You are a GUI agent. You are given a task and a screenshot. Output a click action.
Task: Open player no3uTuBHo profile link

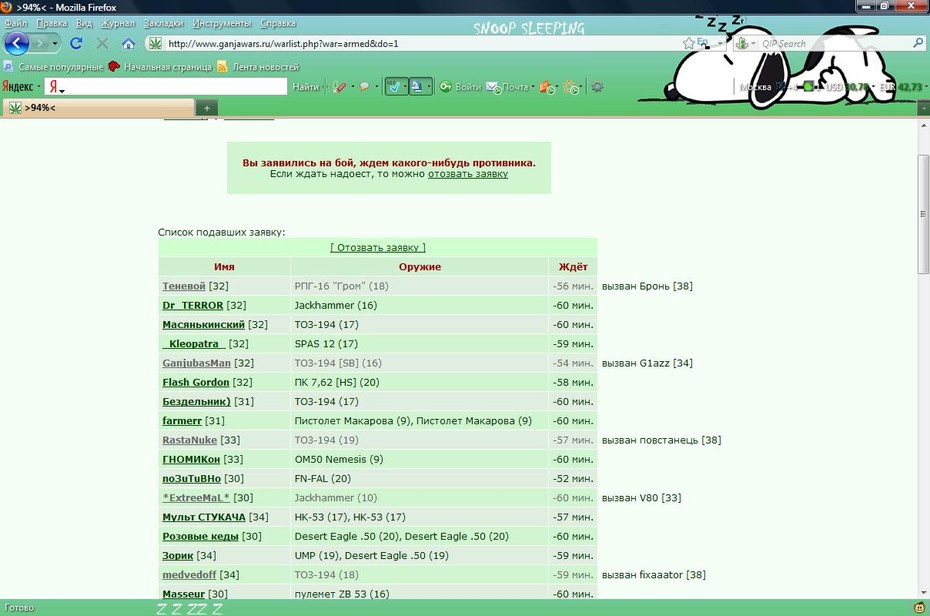pos(192,478)
